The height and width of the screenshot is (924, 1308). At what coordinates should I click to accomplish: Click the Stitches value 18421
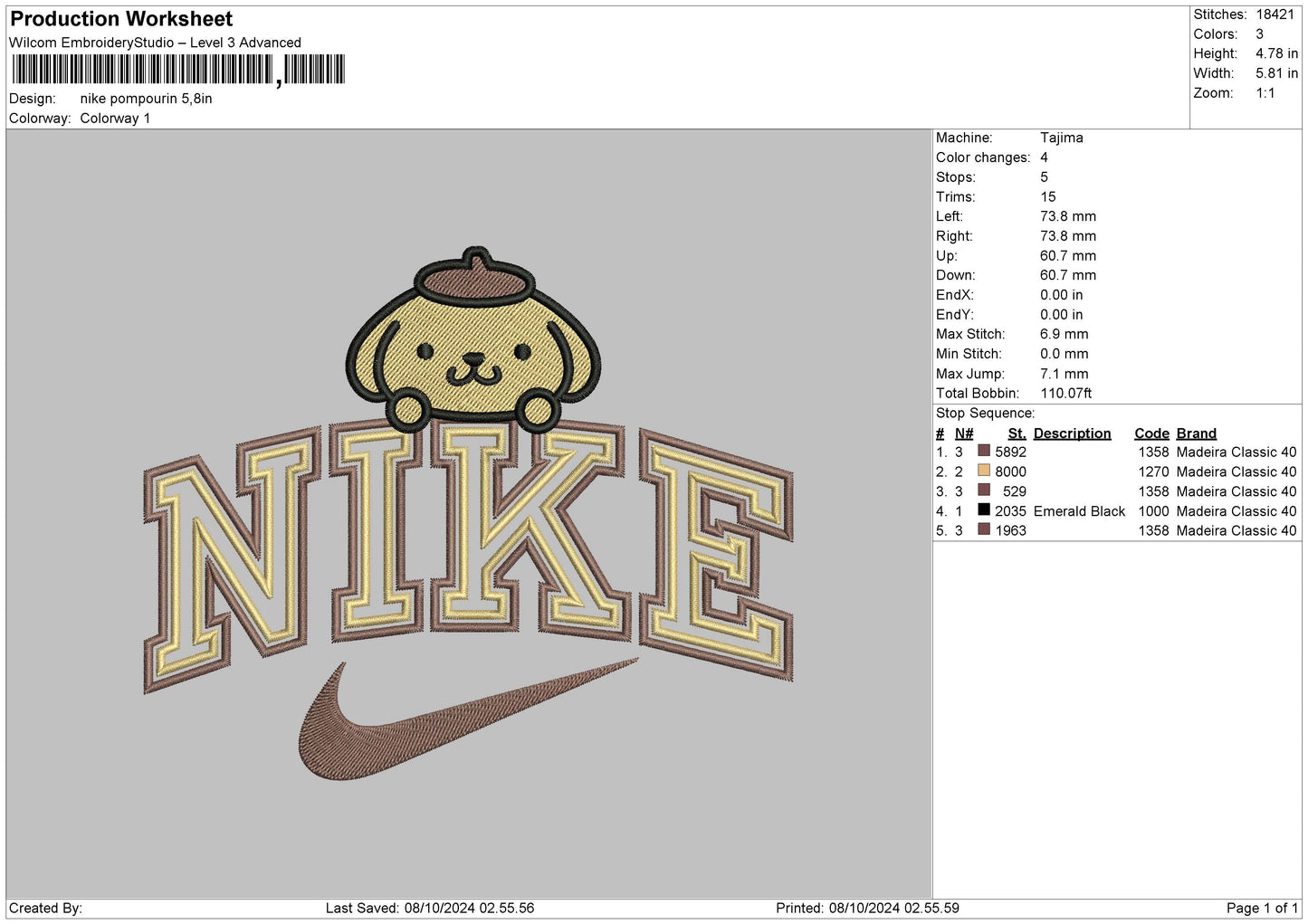1275,14
